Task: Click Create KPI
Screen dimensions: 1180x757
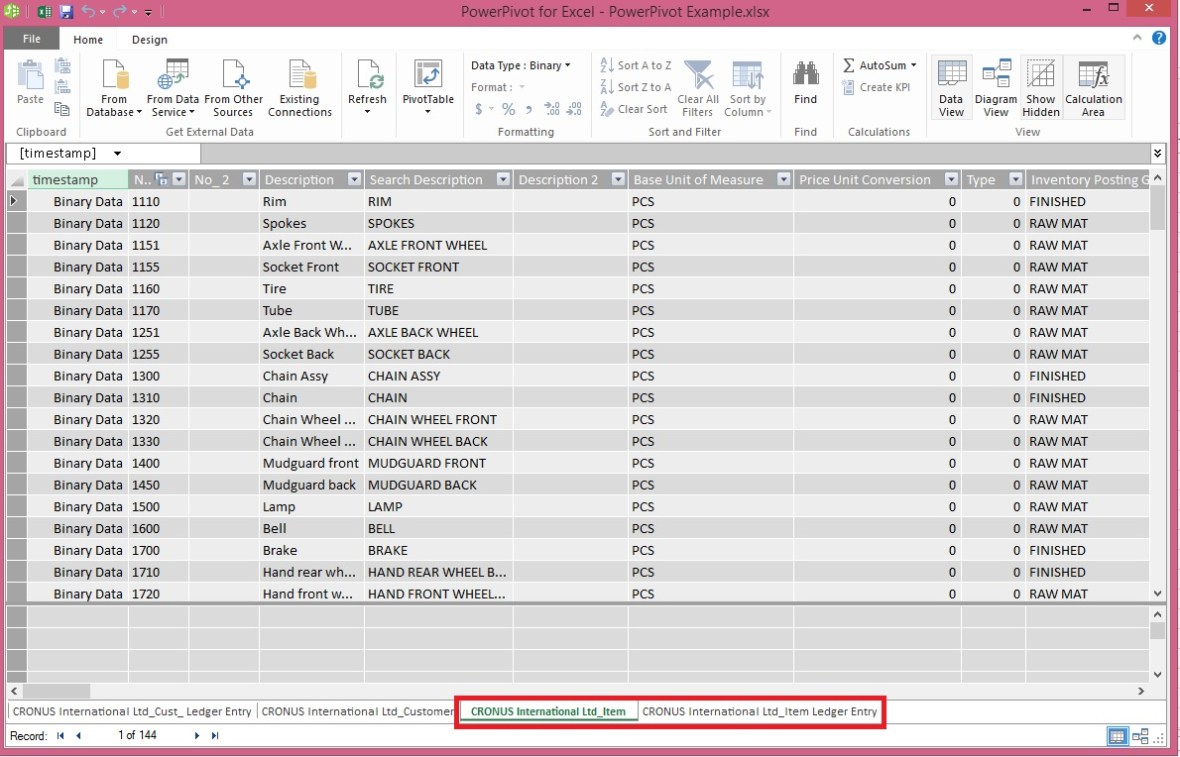Action: [x=878, y=87]
